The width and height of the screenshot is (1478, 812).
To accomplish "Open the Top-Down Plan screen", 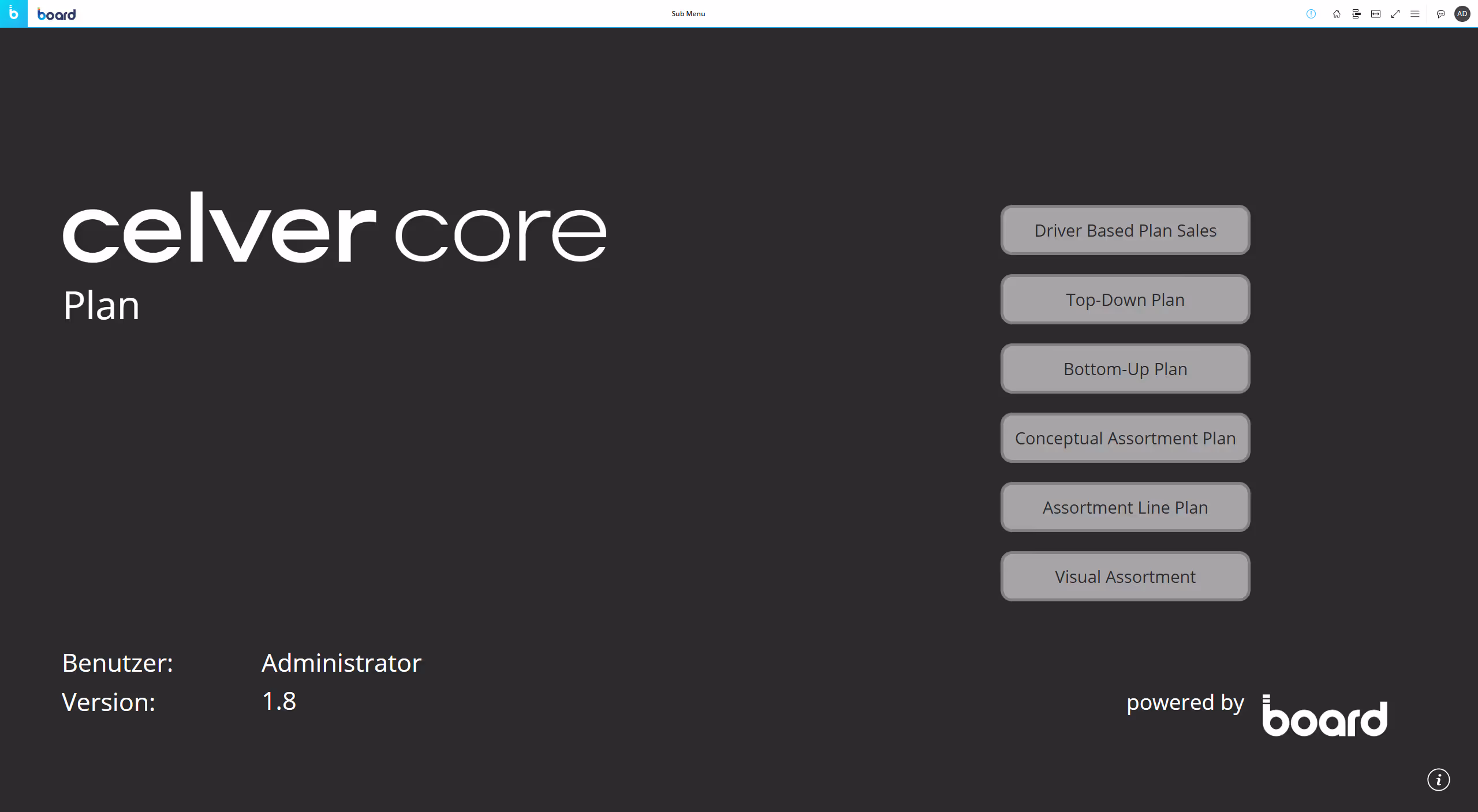I will pyautogui.click(x=1125, y=300).
